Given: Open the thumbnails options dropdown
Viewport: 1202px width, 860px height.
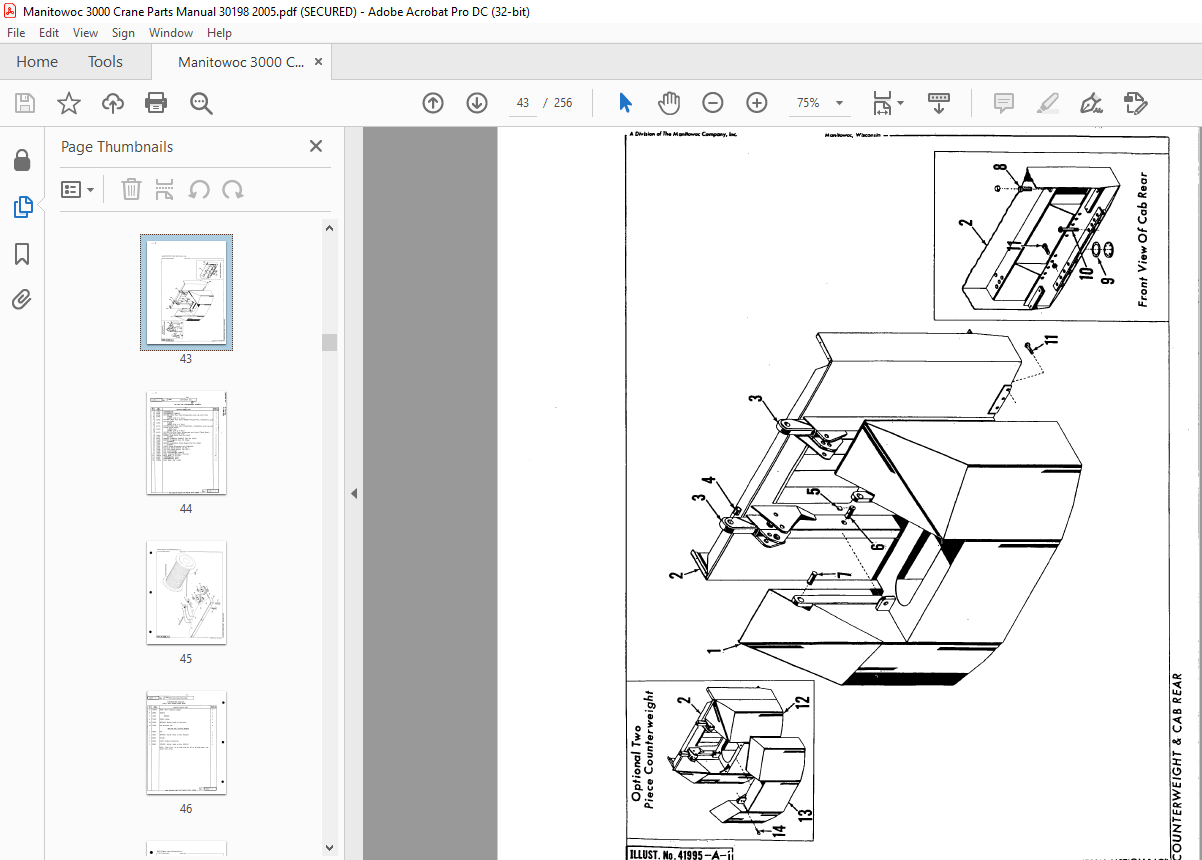Looking at the screenshot, I should [x=78, y=189].
